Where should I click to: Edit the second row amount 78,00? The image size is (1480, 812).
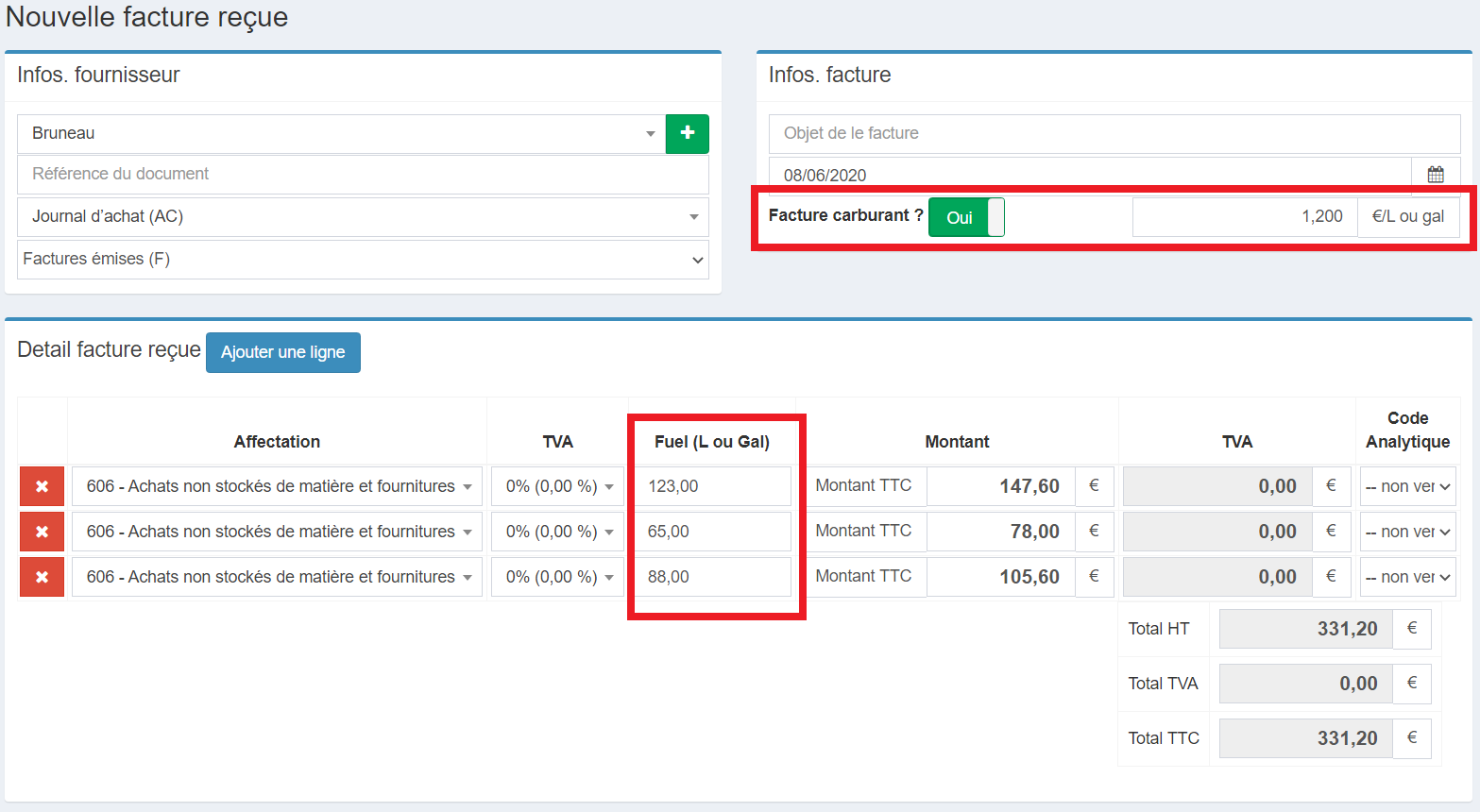(1000, 532)
